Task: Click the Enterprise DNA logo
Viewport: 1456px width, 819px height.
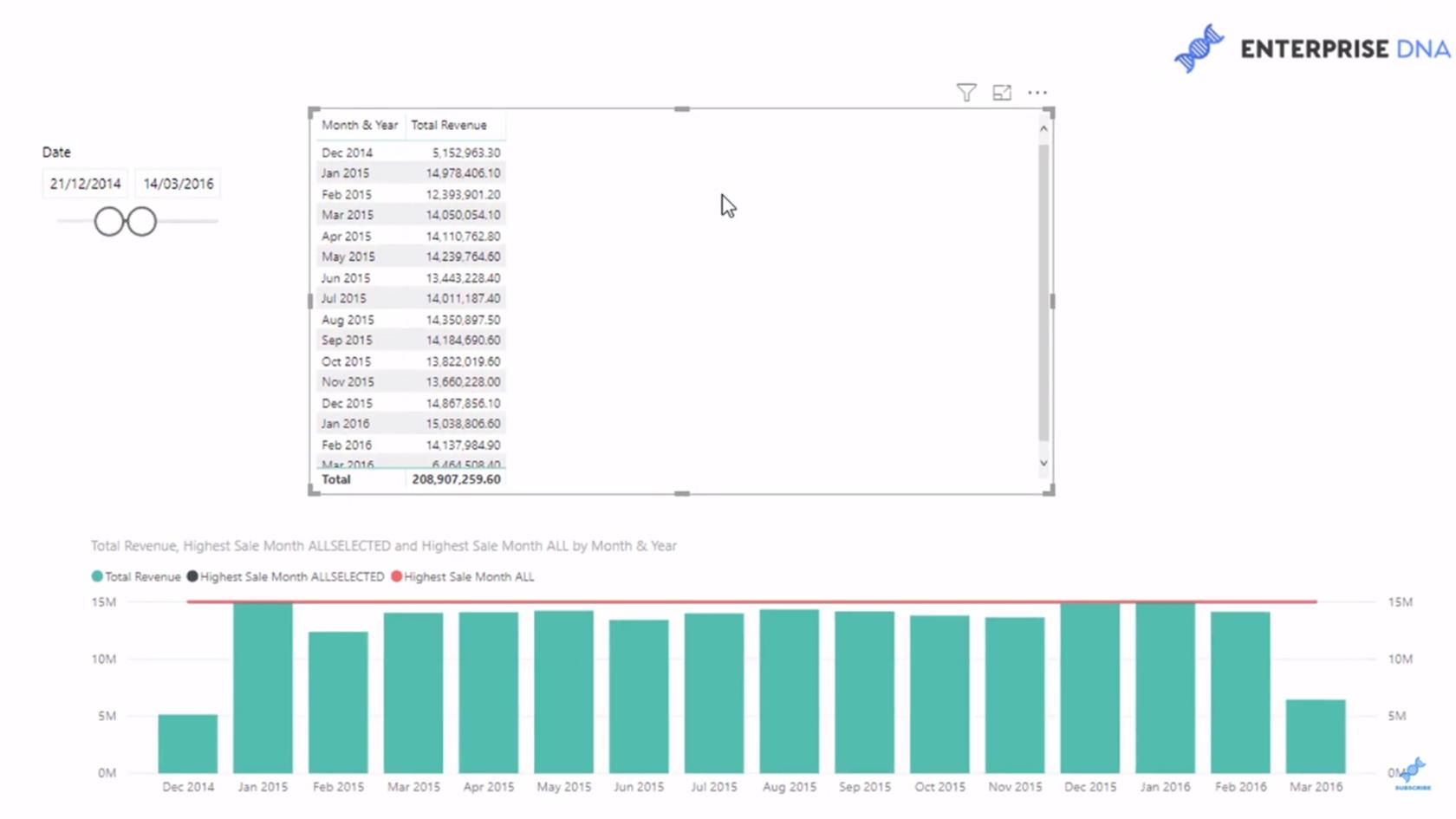Action: click(1312, 49)
